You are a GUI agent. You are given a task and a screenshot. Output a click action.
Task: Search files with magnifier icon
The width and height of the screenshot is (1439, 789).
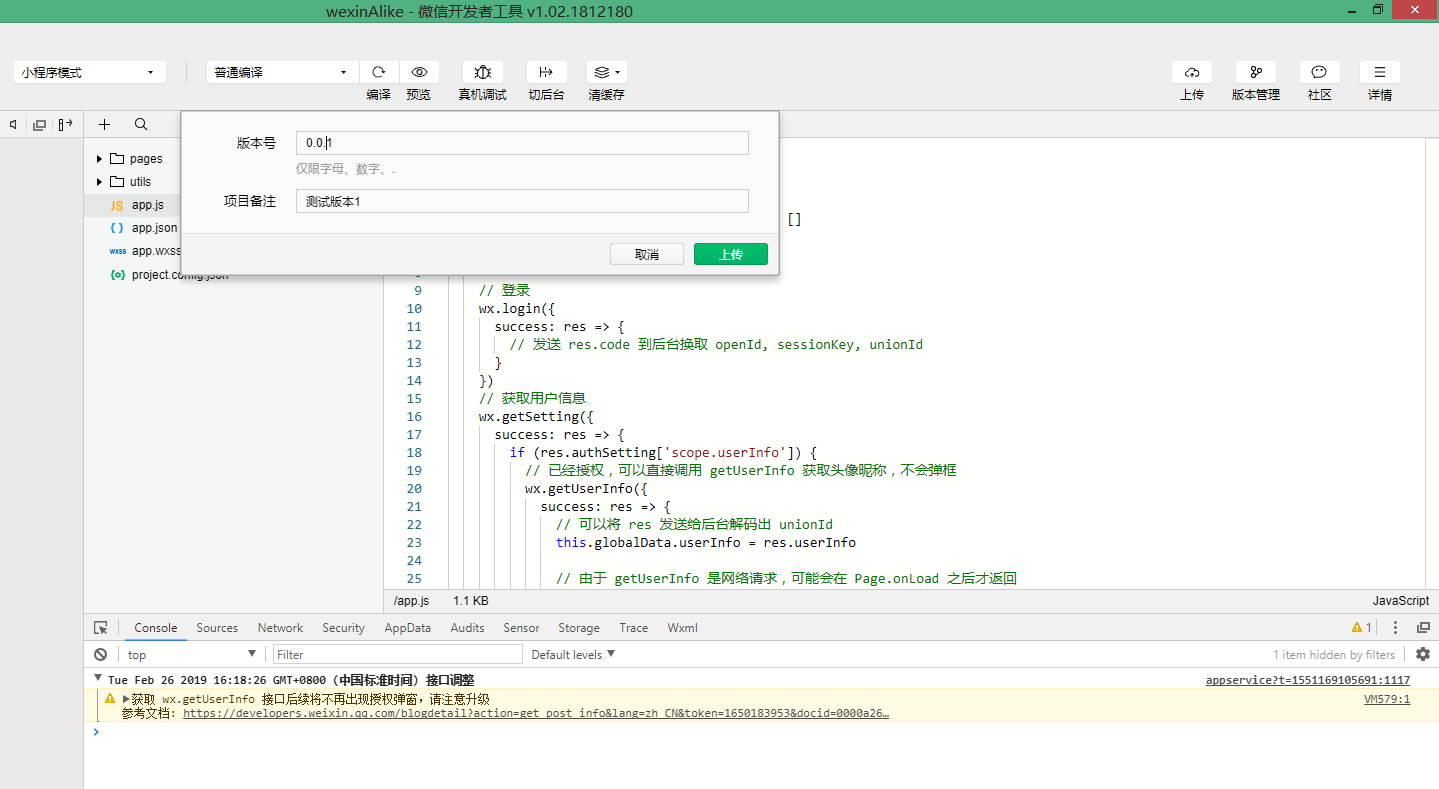[x=141, y=125]
